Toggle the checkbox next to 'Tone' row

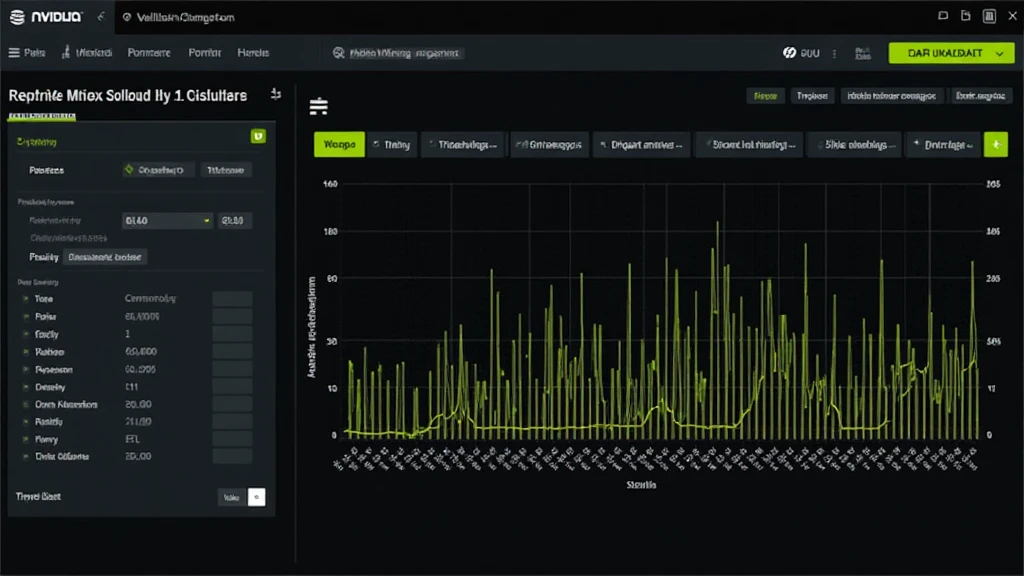tap(24, 299)
